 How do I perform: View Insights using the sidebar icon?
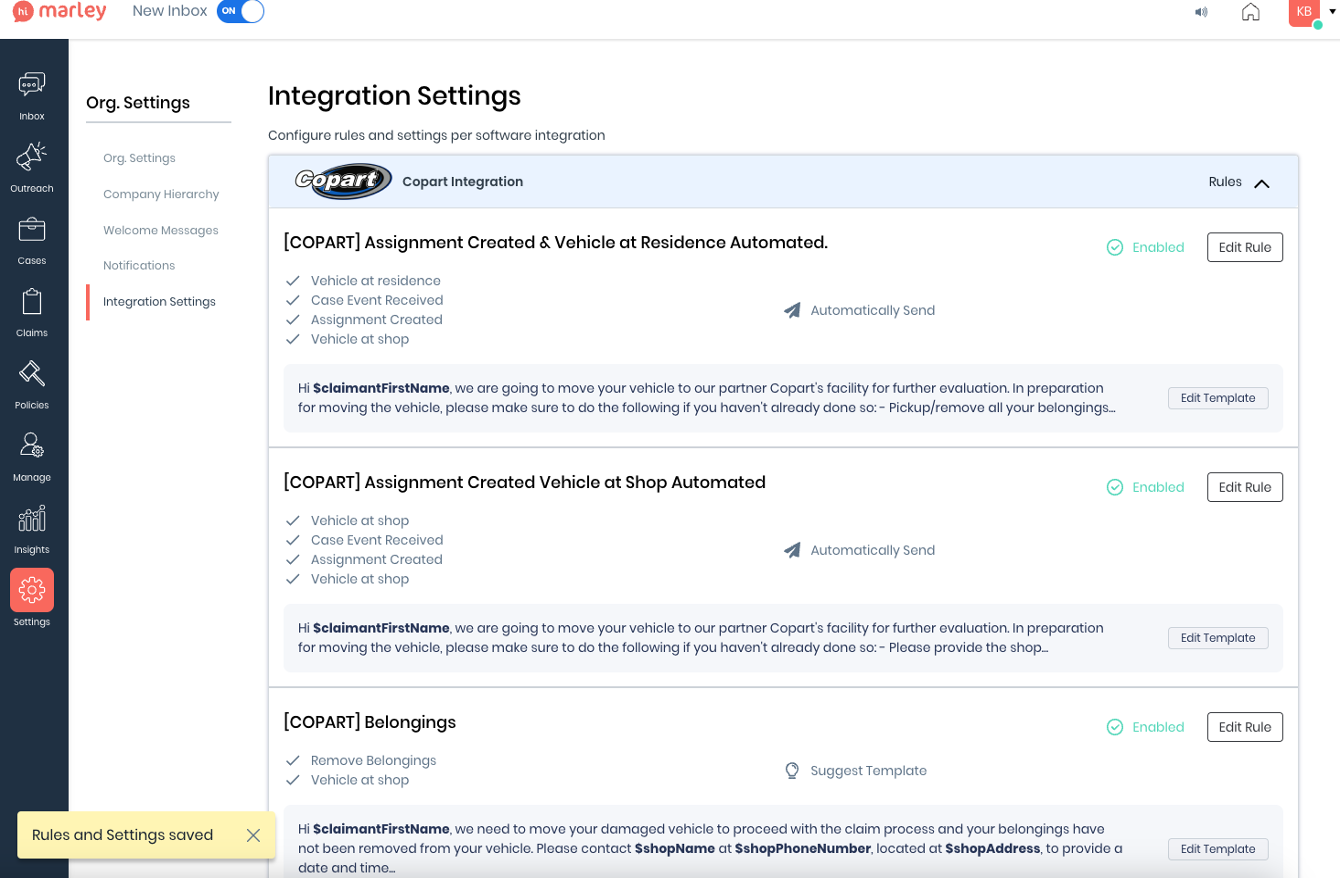pos(31,525)
